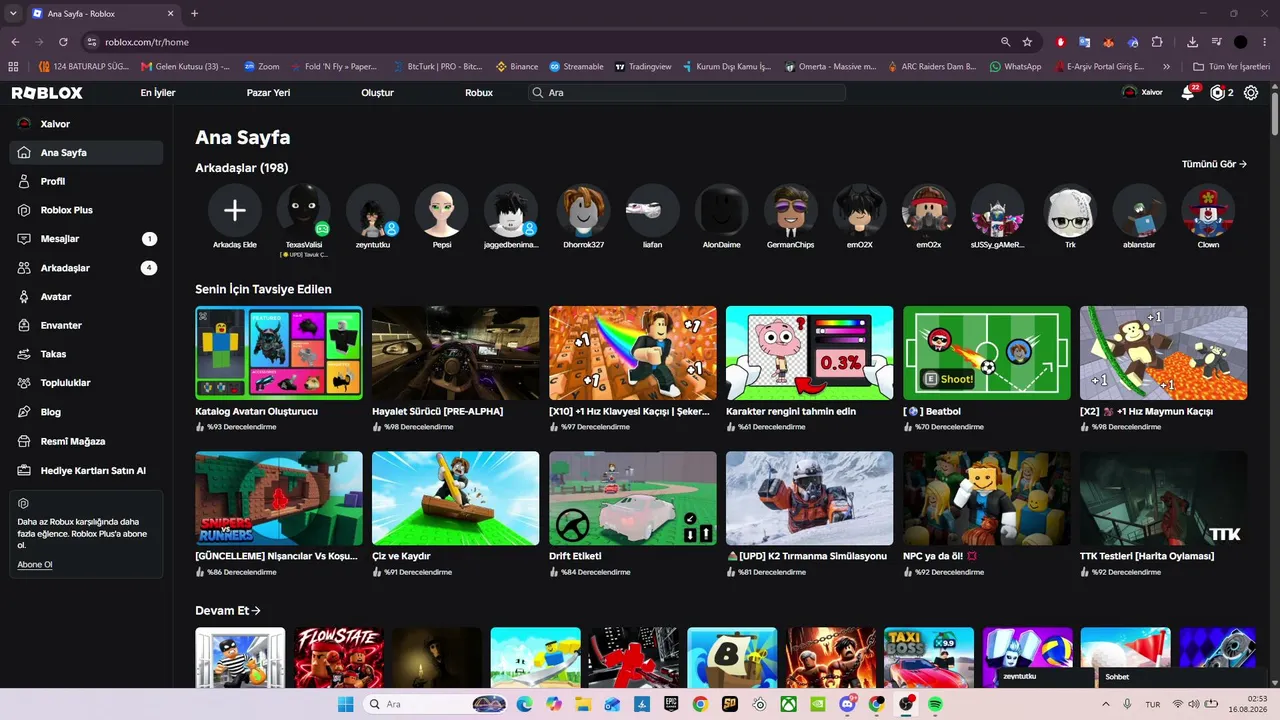
Task: Open the Xaivor profile link in header
Action: 1143,92
